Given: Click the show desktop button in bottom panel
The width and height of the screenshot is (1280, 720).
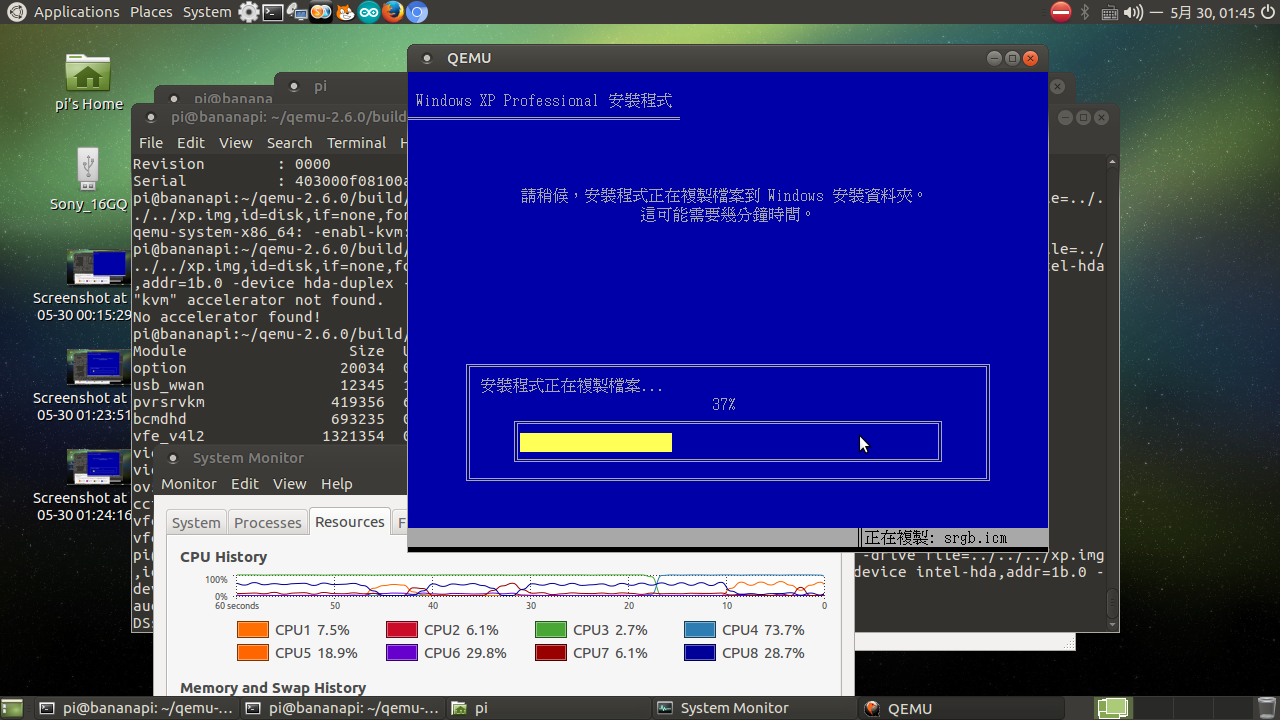Looking at the screenshot, I should click(x=14, y=708).
